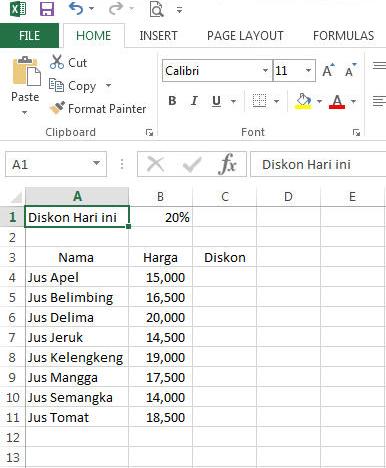Cut the selected cell
Screen dimensions: 386x468
click(68, 62)
